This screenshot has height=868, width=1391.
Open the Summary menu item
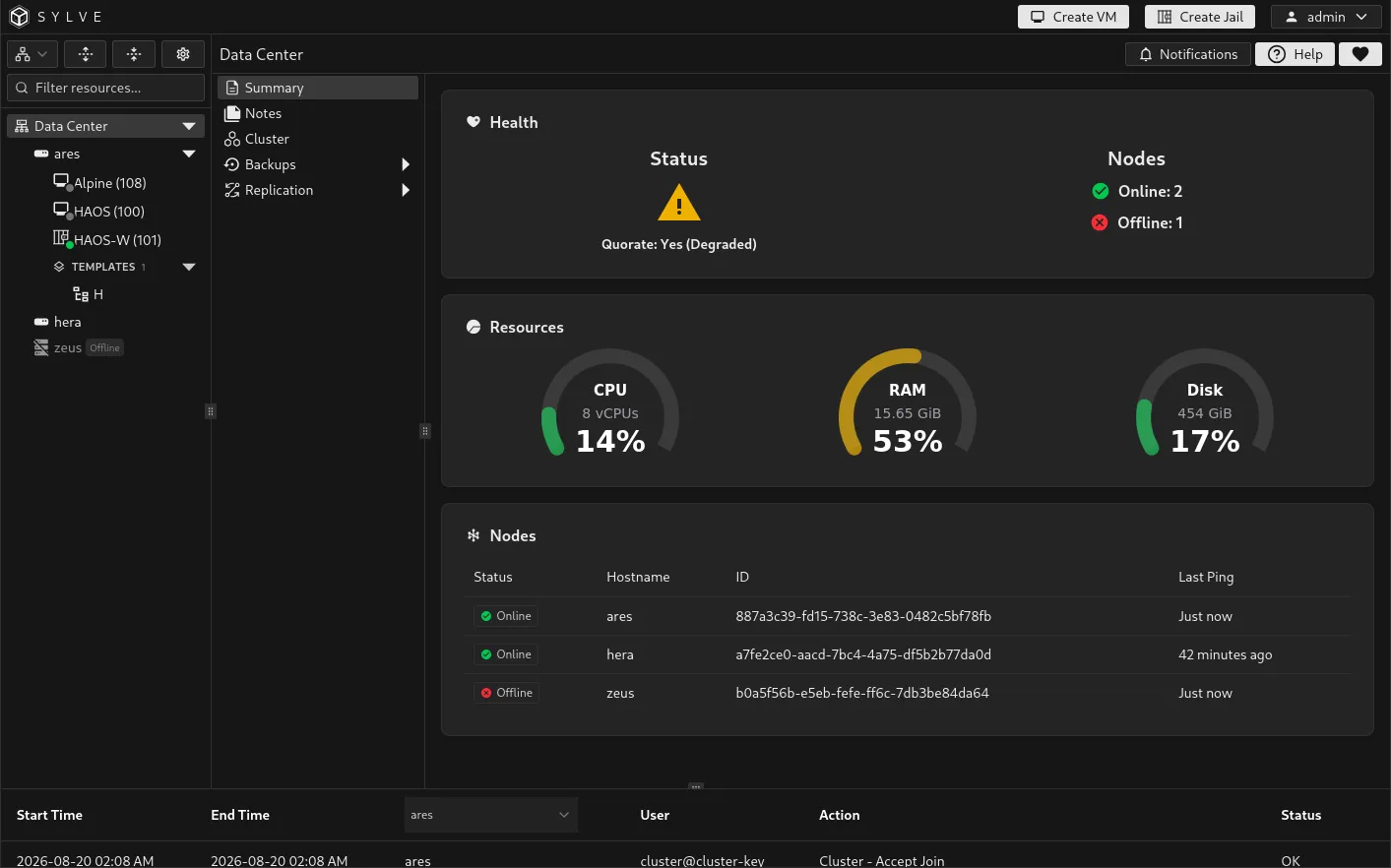(318, 88)
